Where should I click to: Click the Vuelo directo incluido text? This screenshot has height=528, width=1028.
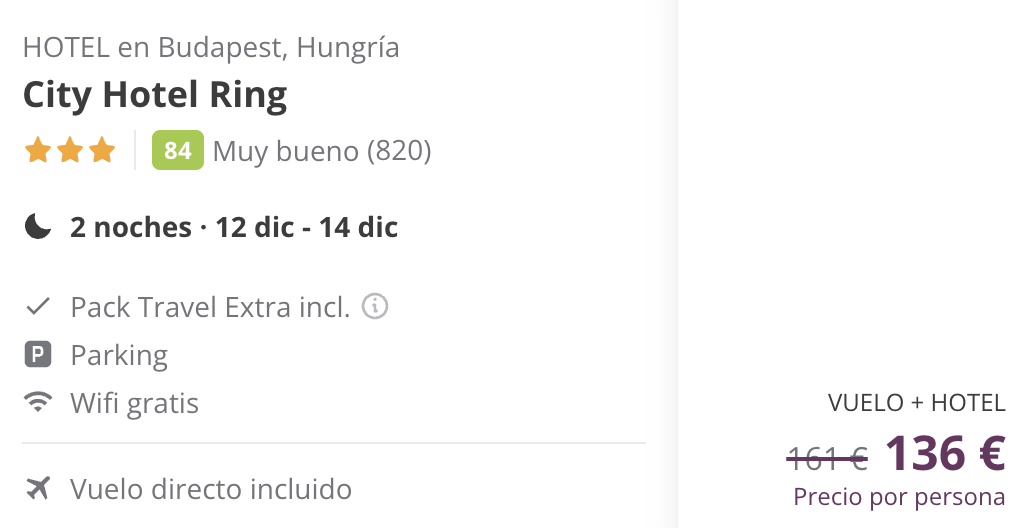point(211,489)
